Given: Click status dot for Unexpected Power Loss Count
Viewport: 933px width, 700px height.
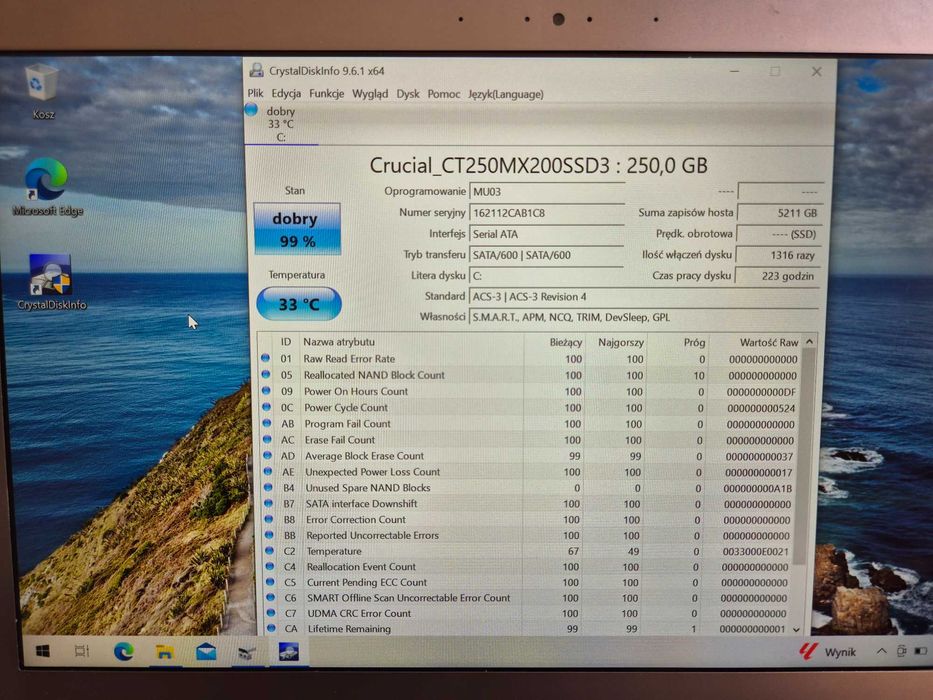Looking at the screenshot, I should (268, 471).
